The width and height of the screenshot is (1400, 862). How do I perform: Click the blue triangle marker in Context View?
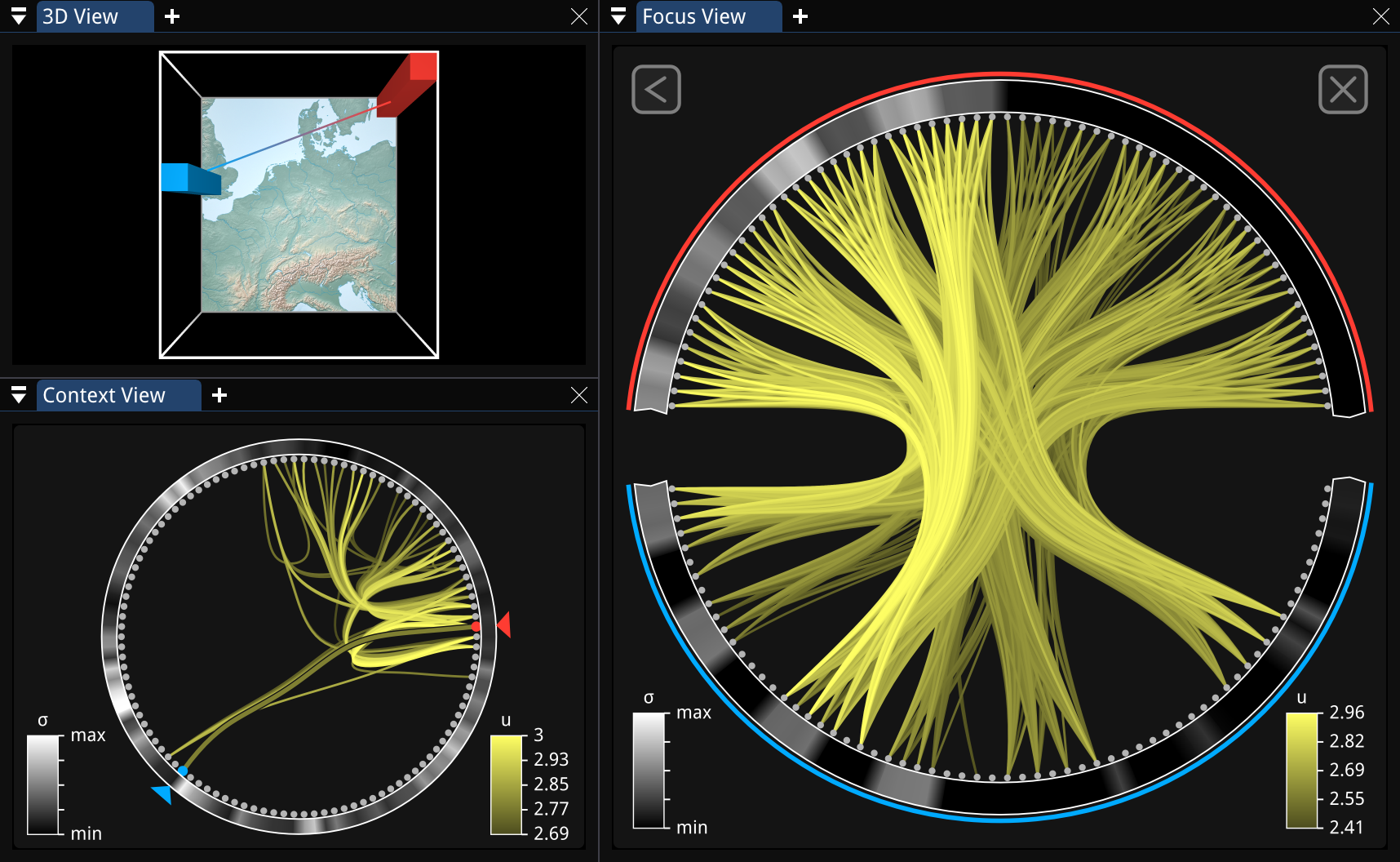pos(163,793)
